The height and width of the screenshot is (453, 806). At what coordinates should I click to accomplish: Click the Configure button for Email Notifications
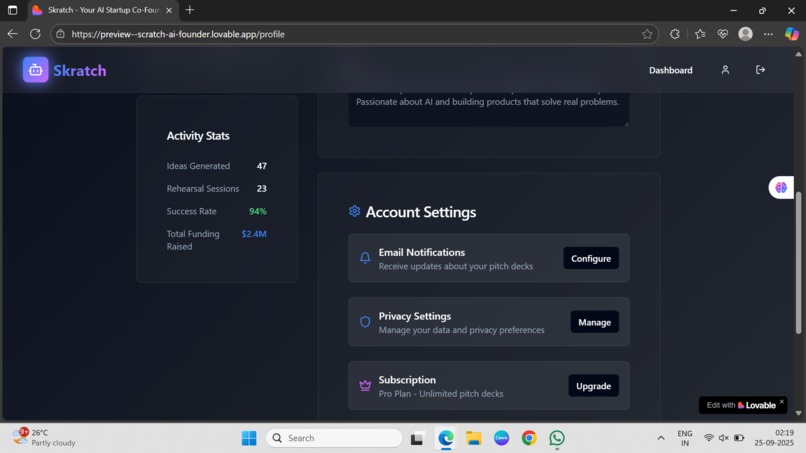[x=591, y=258]
